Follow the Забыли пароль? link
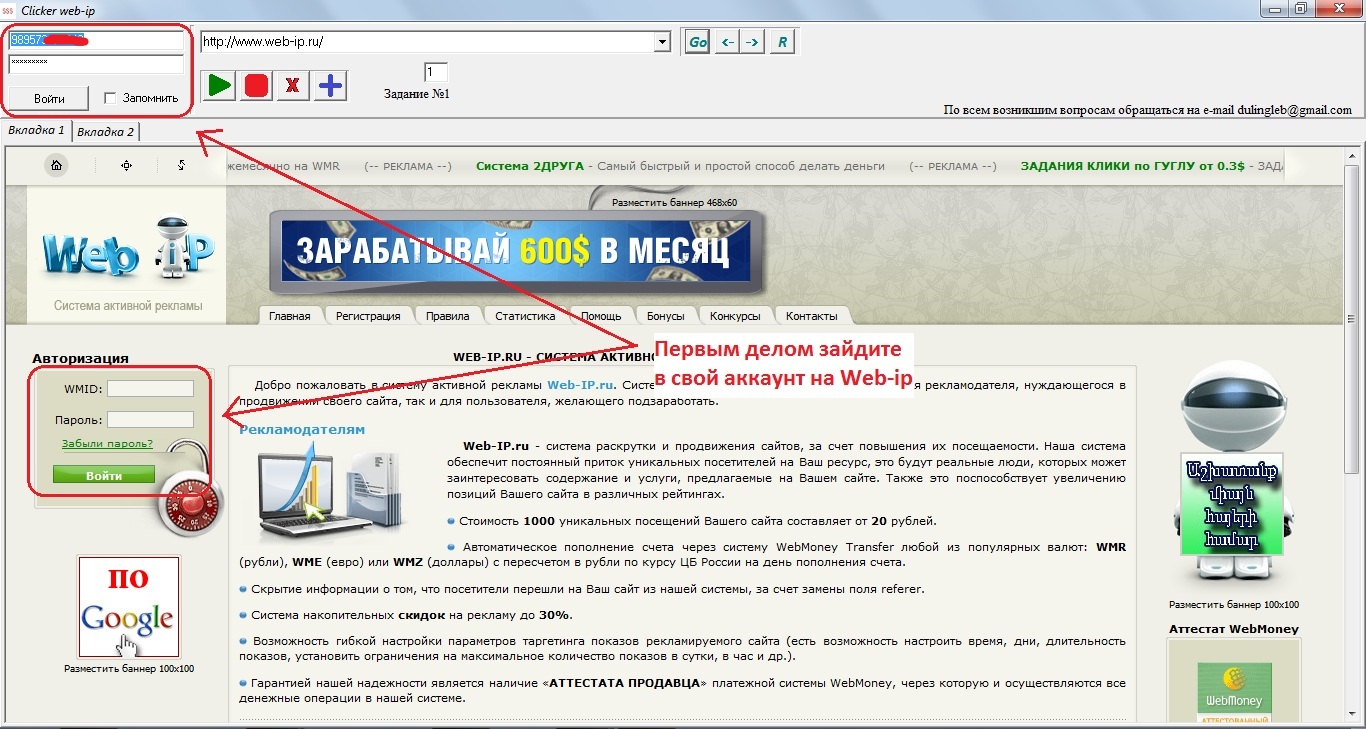 coord(107,443)
